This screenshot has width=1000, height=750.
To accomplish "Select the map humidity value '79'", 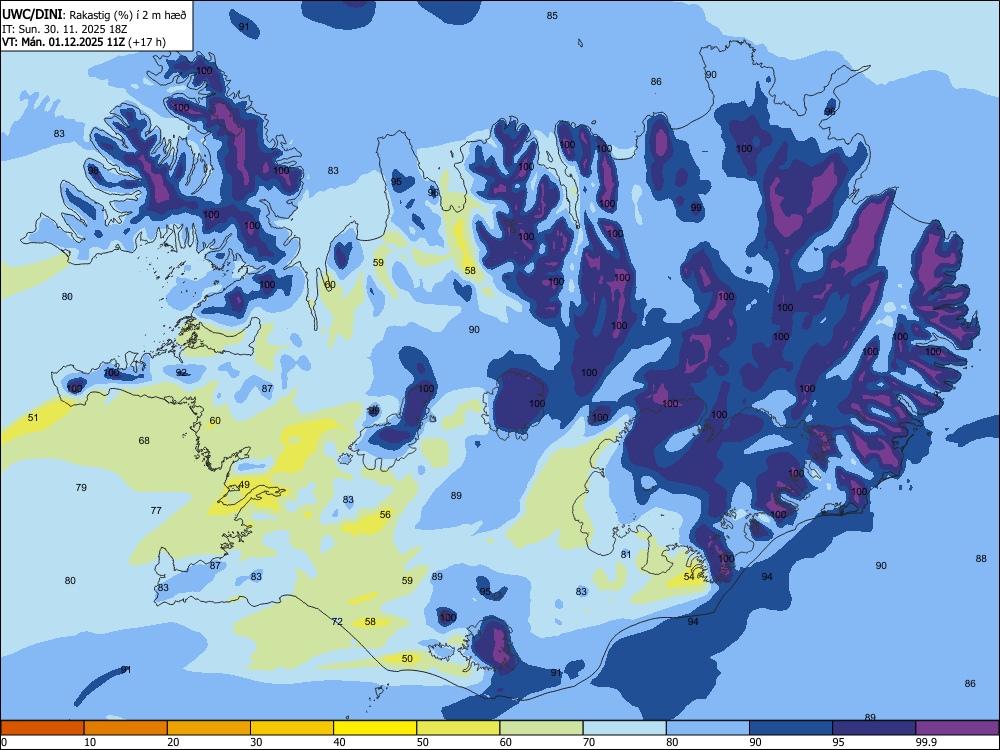I will (81, 487).
